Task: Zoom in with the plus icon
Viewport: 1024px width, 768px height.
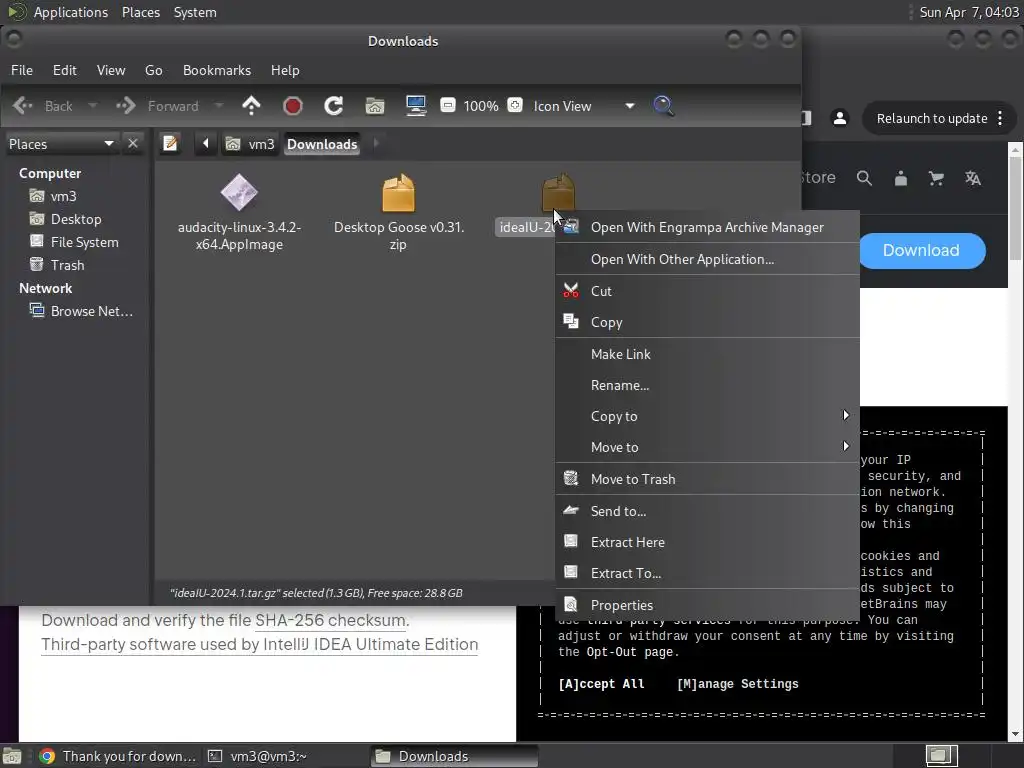Action: pyautogui.click(x=515, y=105)
